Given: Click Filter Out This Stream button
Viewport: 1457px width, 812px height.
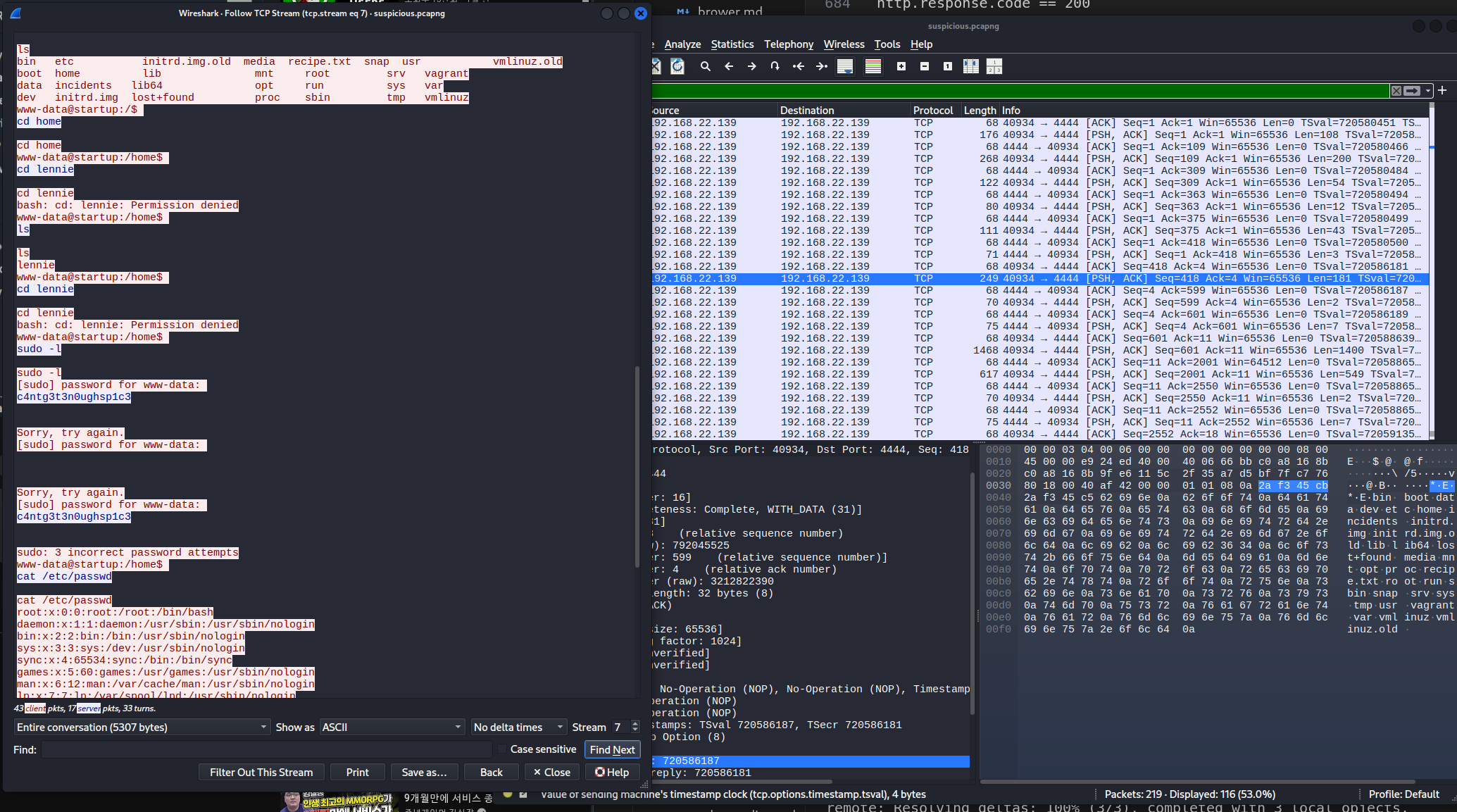Looking at the screenshot, I should (x=261, y=772).
